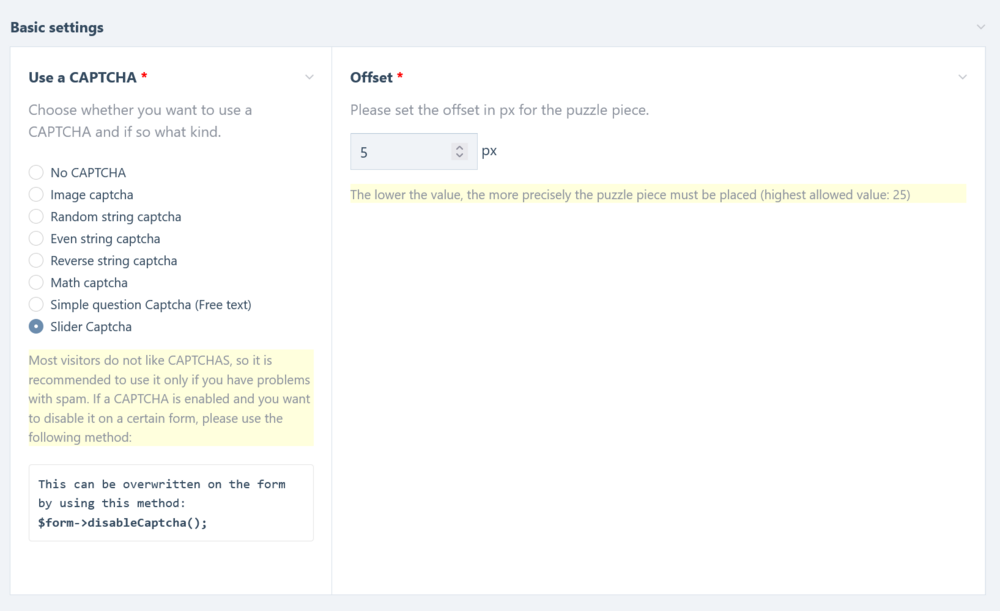Screen dimensions: 1000x611
Task: Choose the Image captcha radio button
Action: (36, 195)
